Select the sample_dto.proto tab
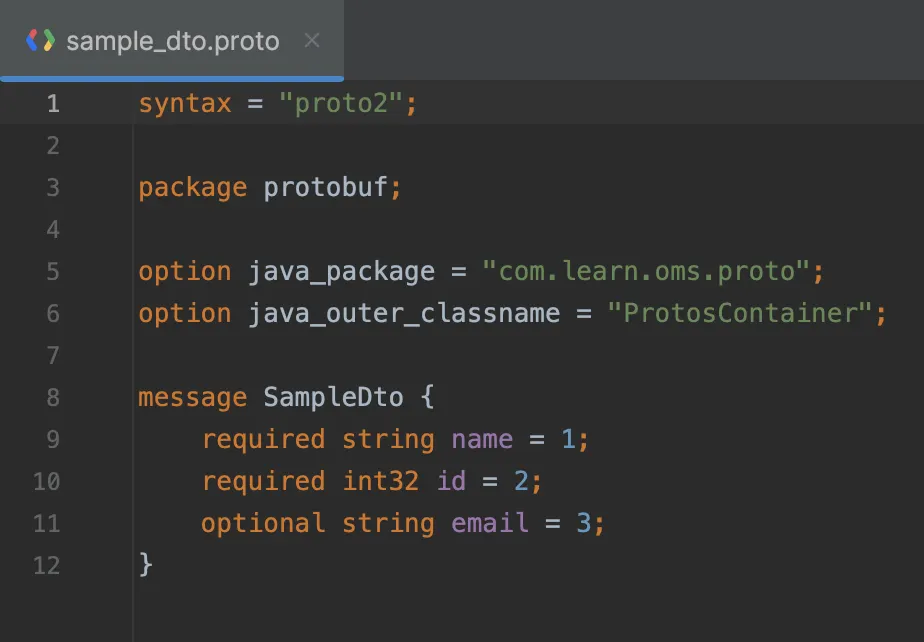Image resolution: width=924 pixels, height=642 pixels. click(x=170, y=40)
